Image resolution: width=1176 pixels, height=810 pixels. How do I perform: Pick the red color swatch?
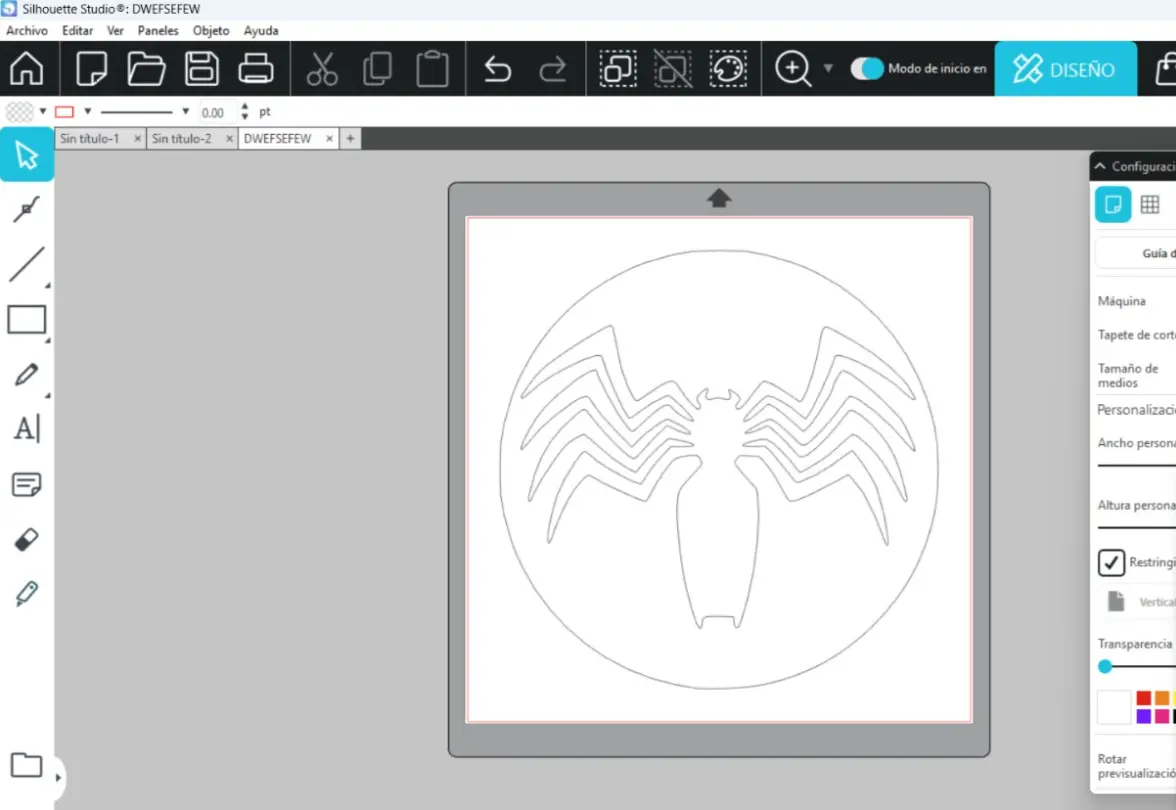[1144, 698]
